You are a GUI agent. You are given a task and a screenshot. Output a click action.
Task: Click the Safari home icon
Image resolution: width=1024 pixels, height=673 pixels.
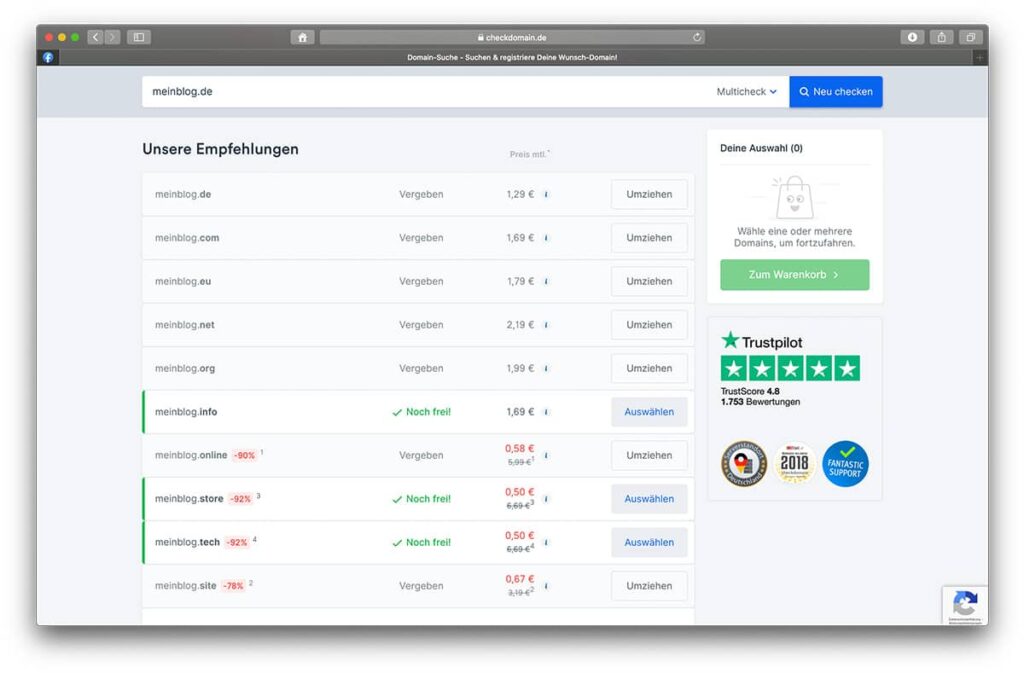click(302, 37)
